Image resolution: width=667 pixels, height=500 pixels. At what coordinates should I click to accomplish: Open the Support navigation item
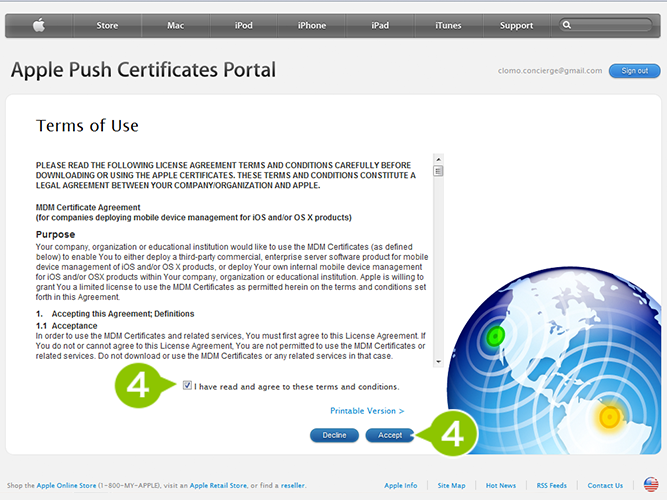[516, 26]
